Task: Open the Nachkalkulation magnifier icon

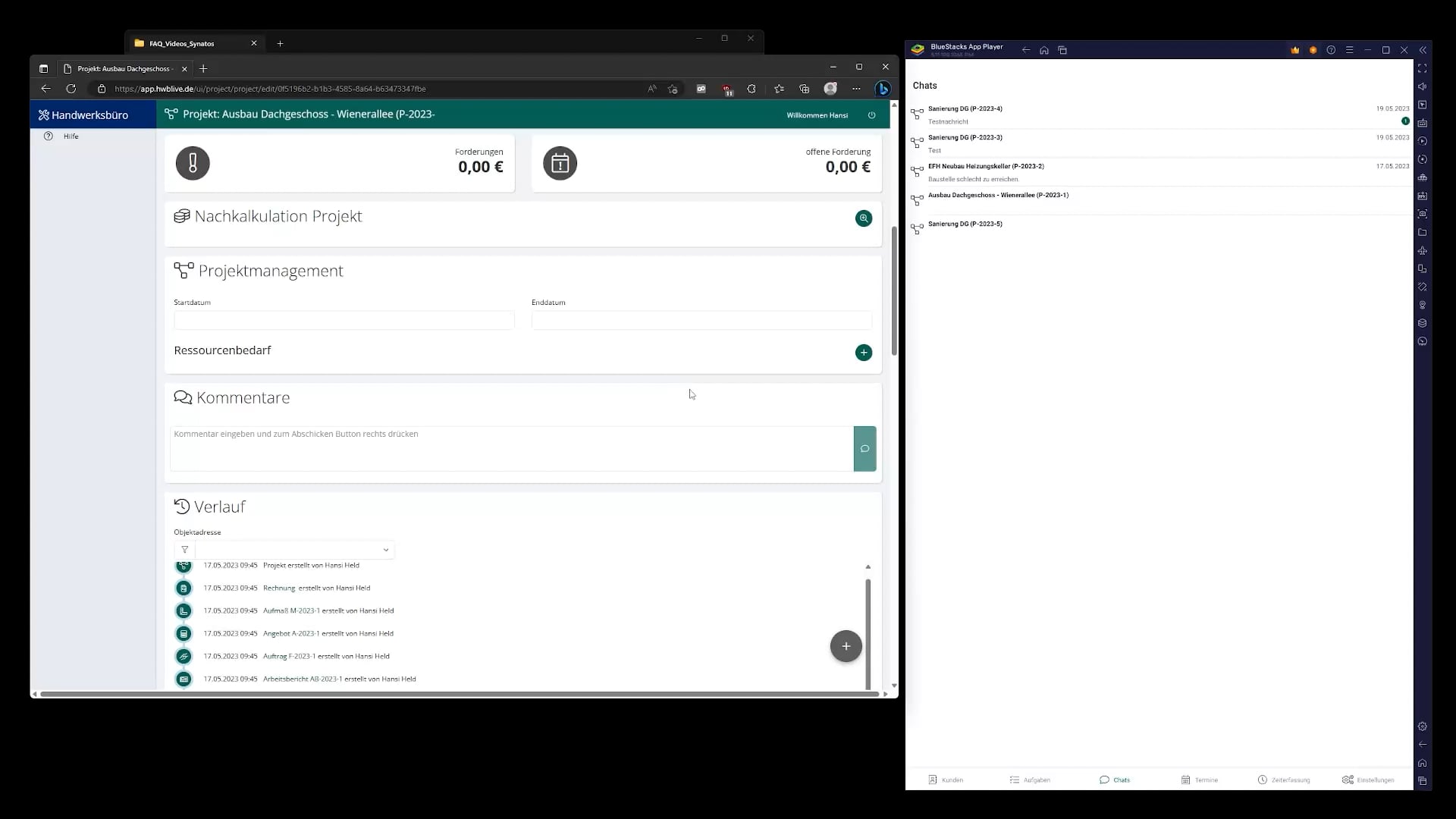Action: tap(863, 218)
